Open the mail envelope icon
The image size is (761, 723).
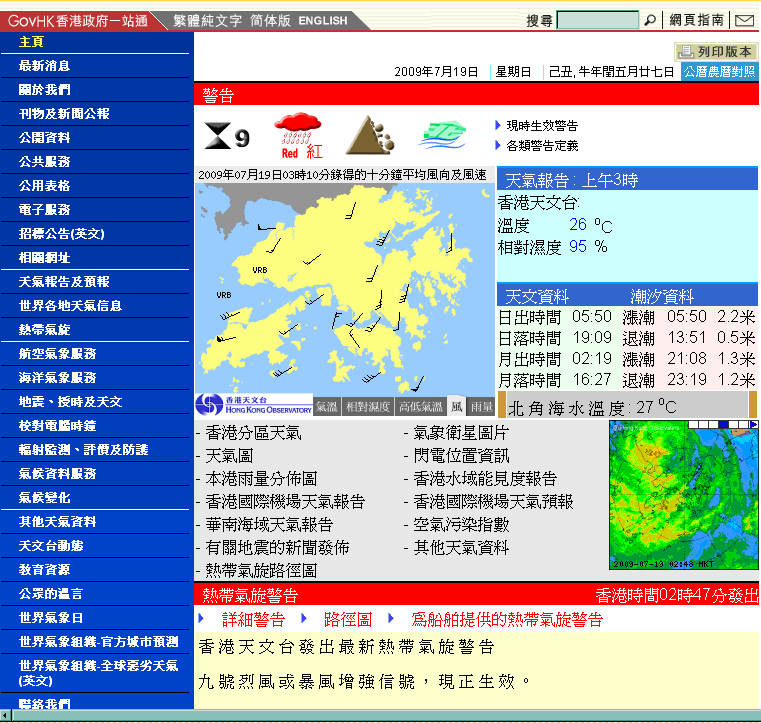[x=744, y=20]
